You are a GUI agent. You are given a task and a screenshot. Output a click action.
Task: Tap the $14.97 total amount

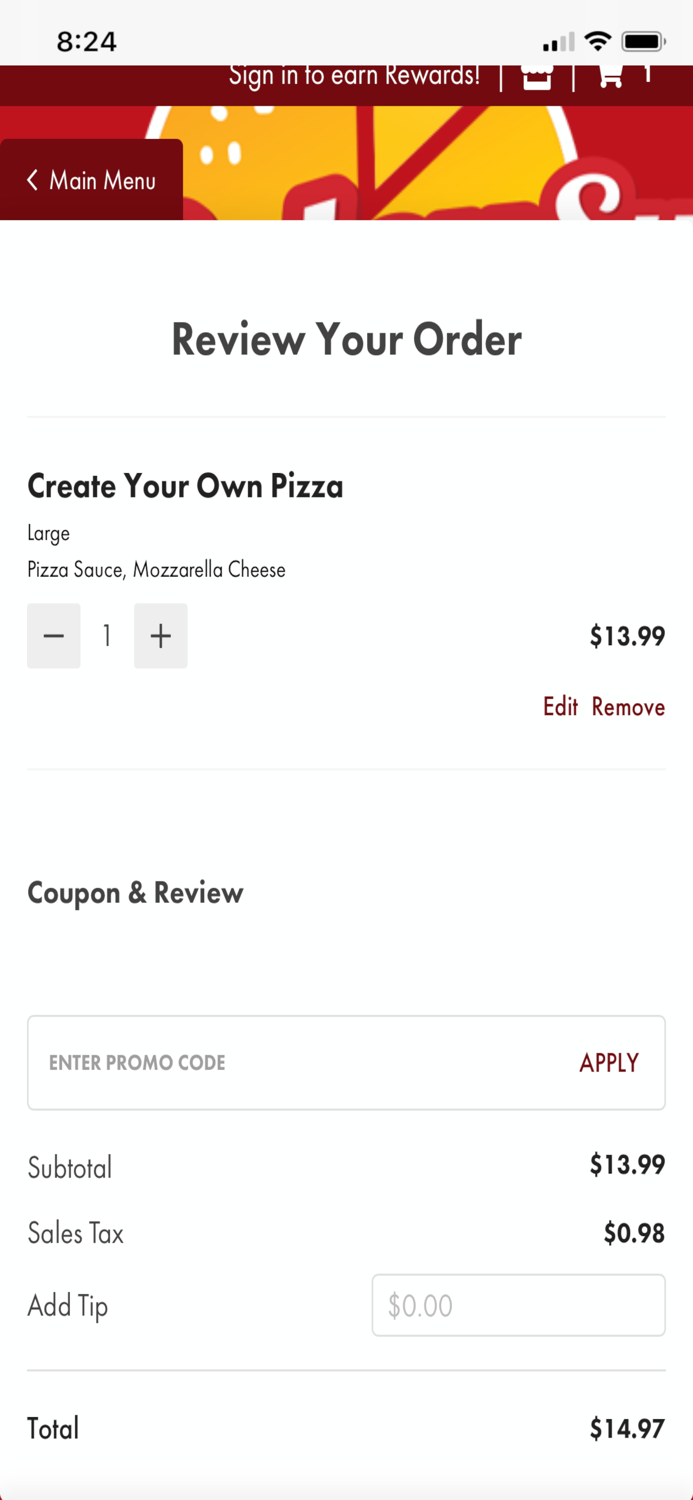coord(626,1429)
